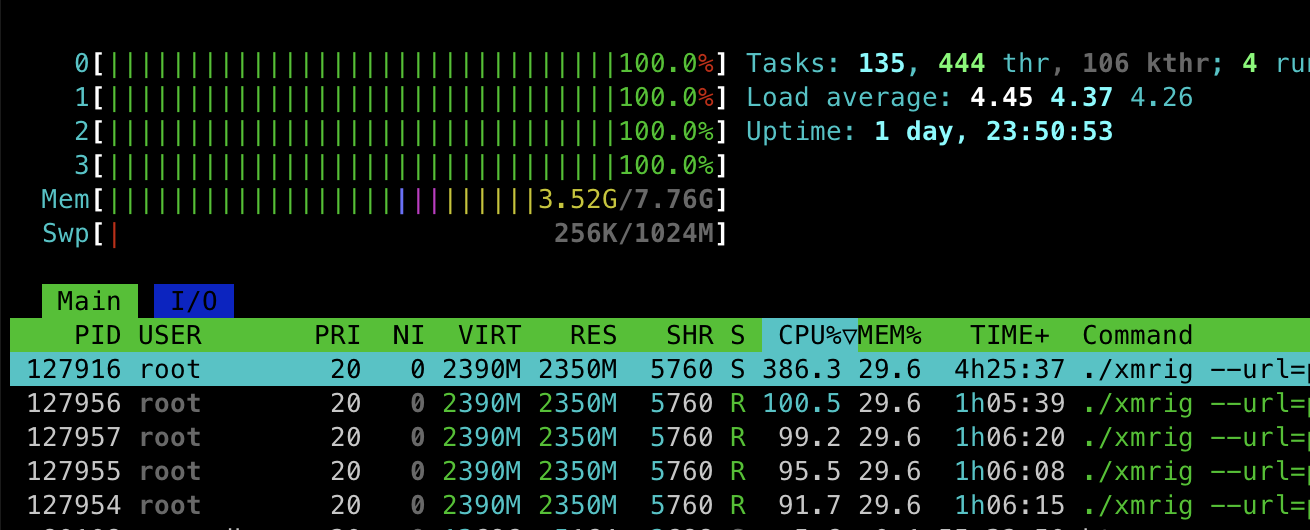Click CPU% value 100.5
This screenshot has height=530, width=1310.
pos(802,403)
